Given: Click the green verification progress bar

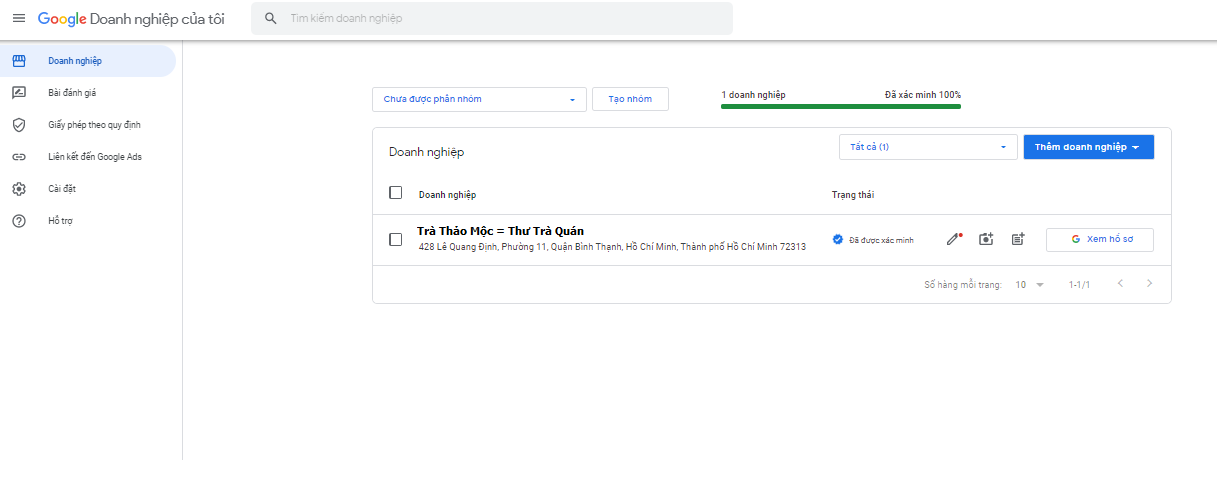Looking at the screenshot, I should 841,105.
